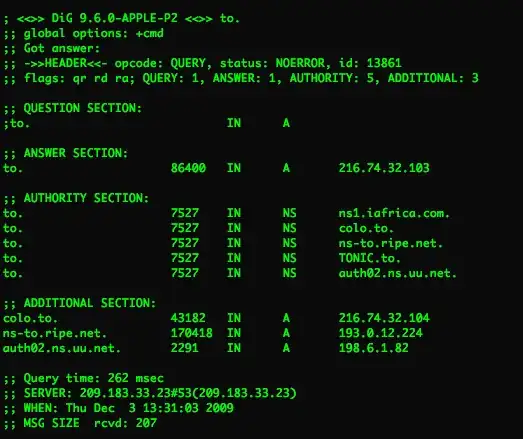Click the TTL value 170418
The image size is (523, 439).
tap(191, 333)
